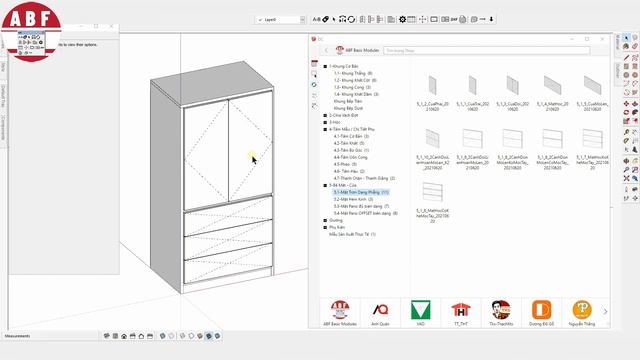The width and height of the screenshot is (640, 360).
Task: Click the folder icon in ABF toolbar
Action: click(391, 19)
